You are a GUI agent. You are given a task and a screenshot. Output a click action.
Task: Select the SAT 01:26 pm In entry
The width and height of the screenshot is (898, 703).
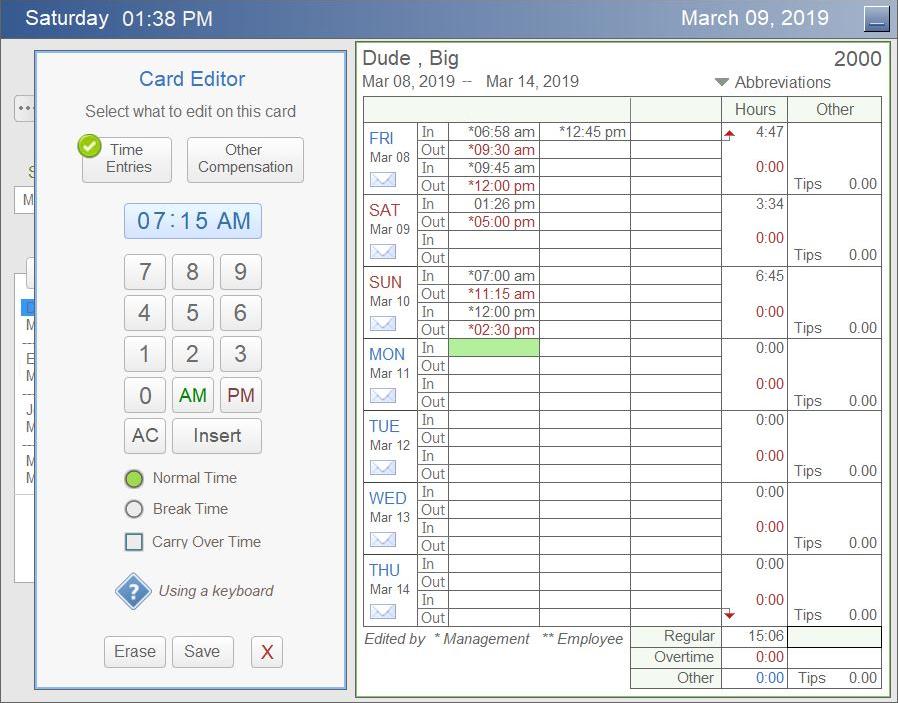[x=494, y=204]
